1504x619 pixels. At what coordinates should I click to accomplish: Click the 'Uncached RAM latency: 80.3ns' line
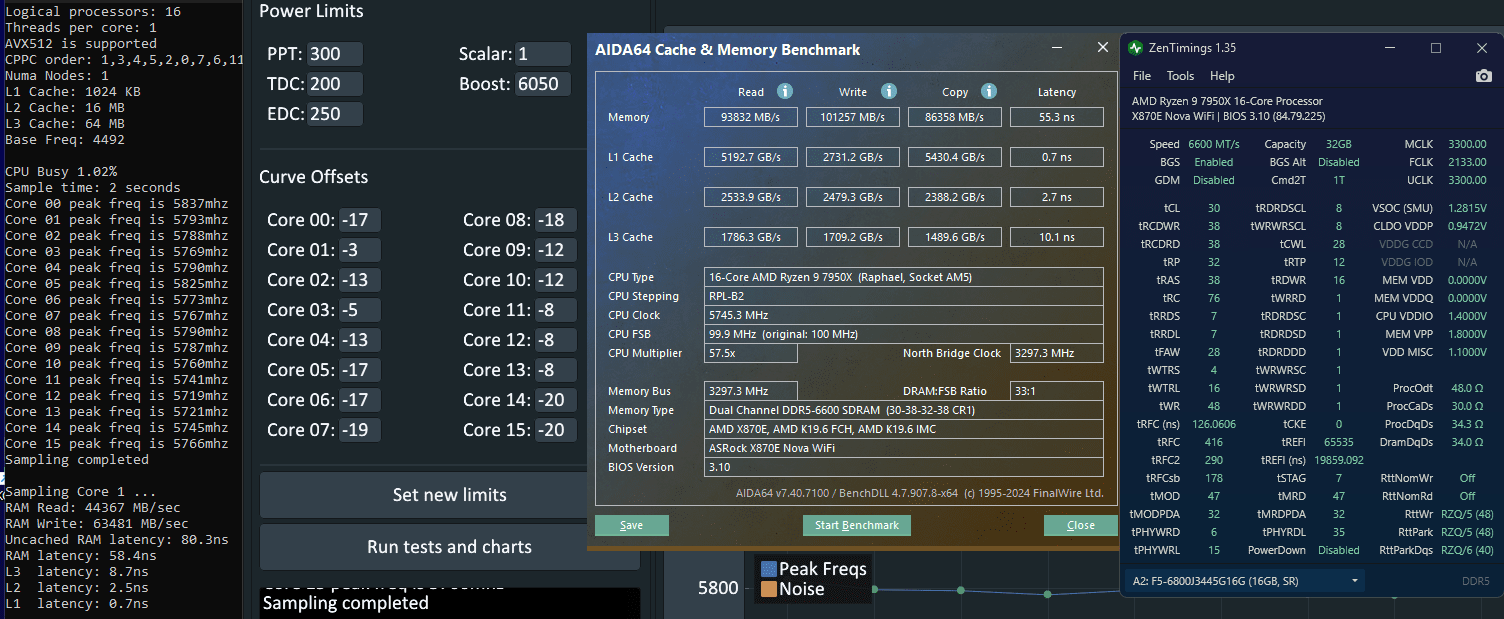pyautogui.click(x=116, y=540)
